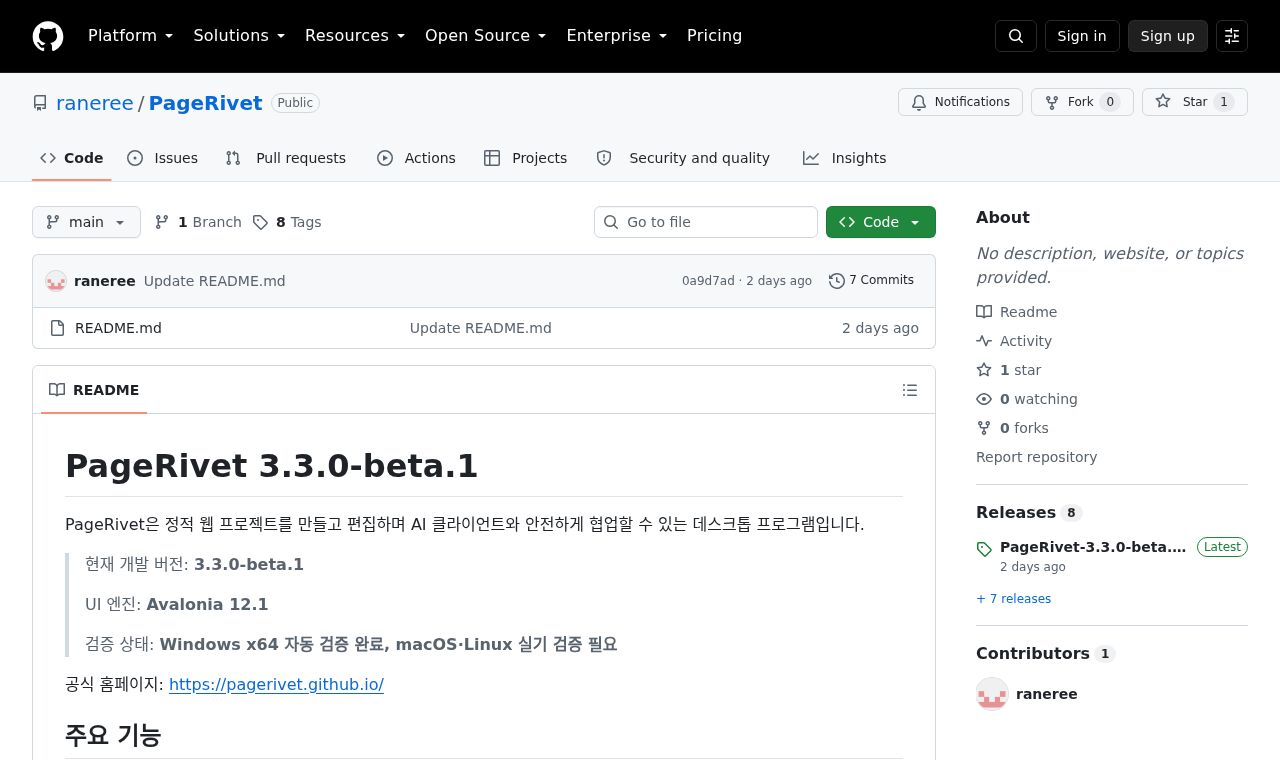Open commit hash 0a9d7ad
Viewport: 1280px width, 760px height.
708,281
